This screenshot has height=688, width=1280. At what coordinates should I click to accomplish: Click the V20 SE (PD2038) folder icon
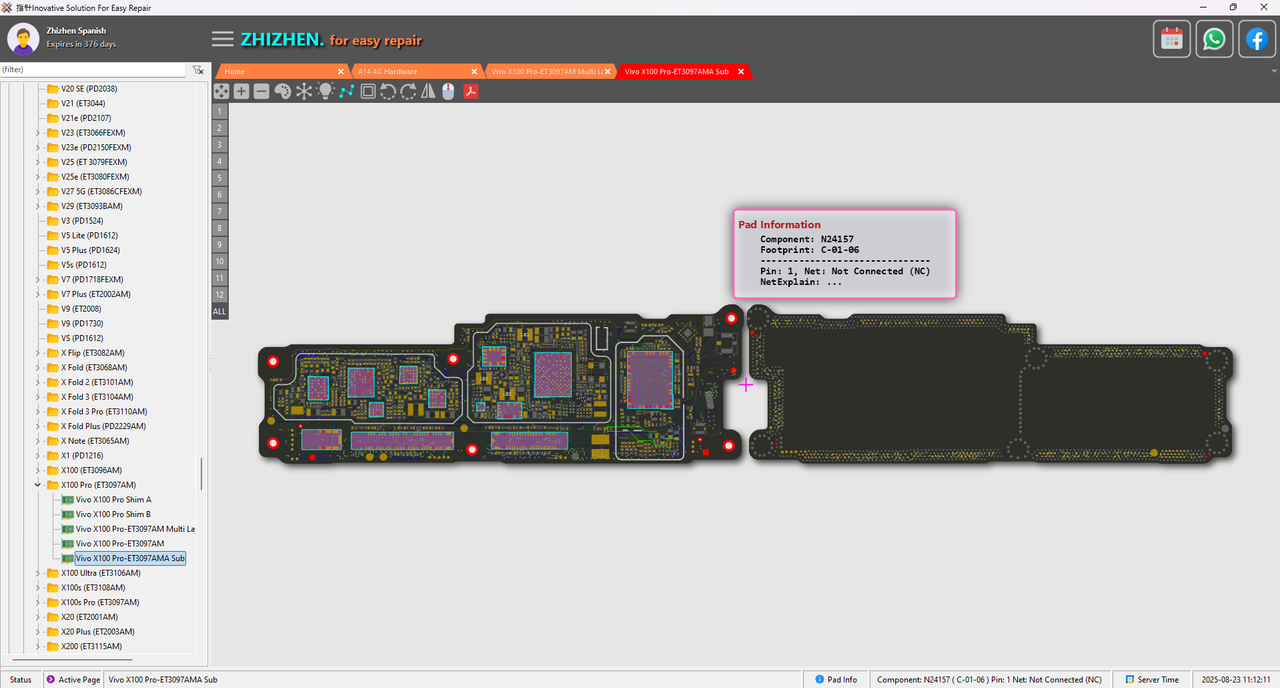click(52, 89)
